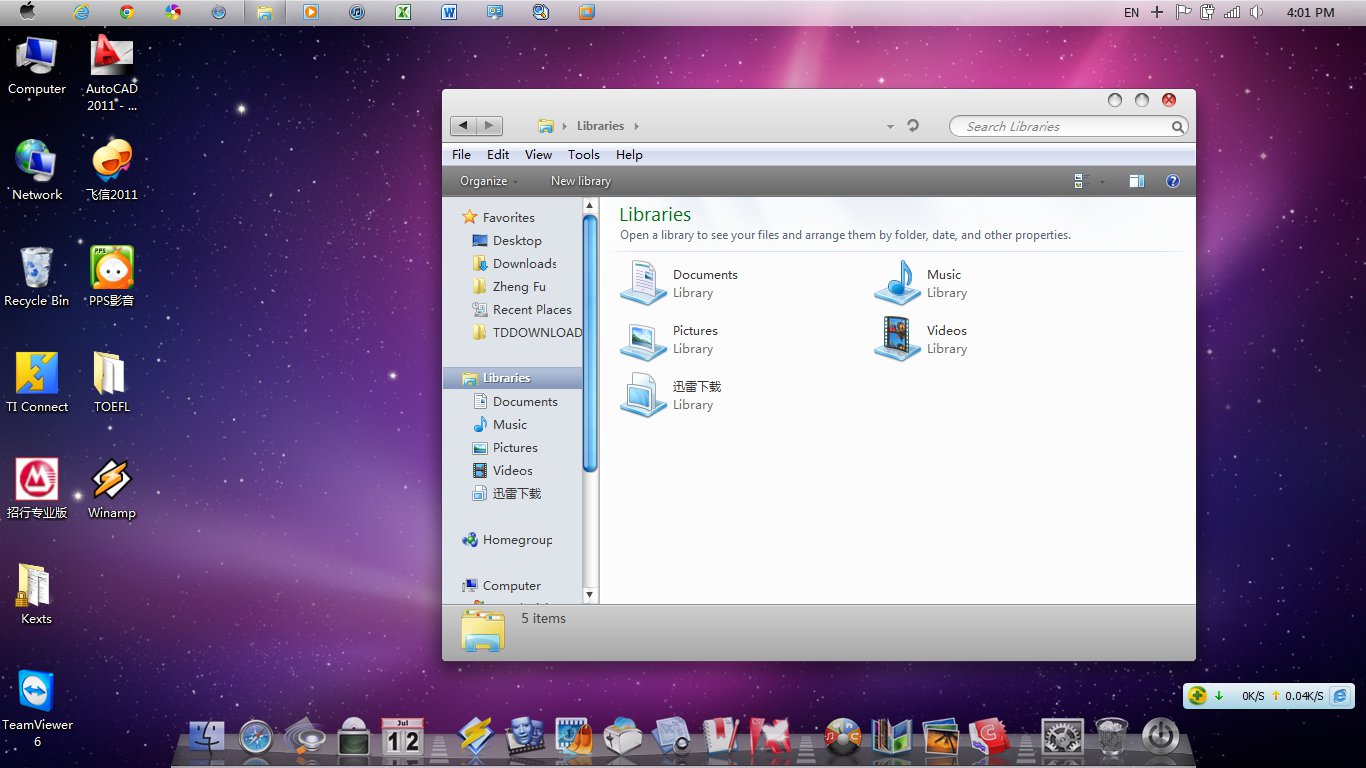Open Word from the top taskbar
Image resolution: width=1366 pixels, height=768 pixels.
449,12
